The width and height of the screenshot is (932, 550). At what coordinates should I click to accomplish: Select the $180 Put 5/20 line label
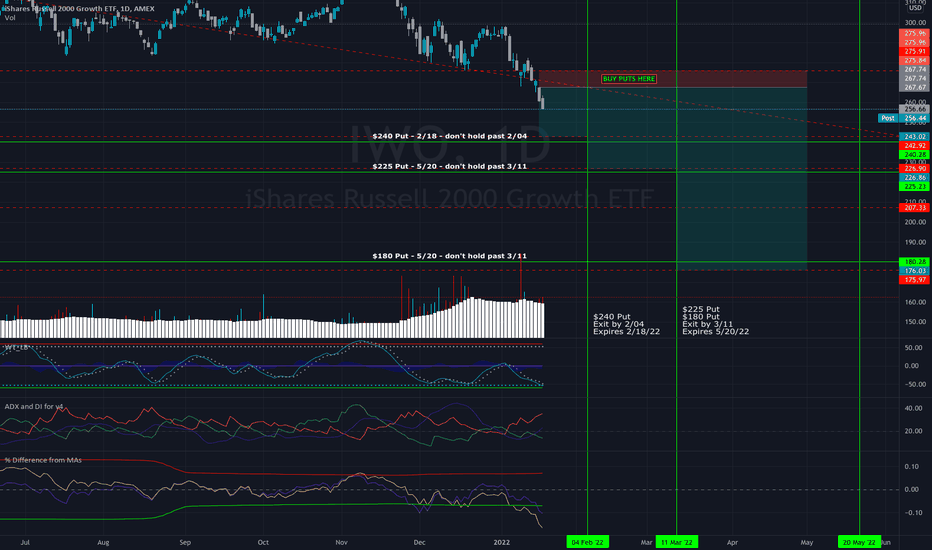(449, 256)
